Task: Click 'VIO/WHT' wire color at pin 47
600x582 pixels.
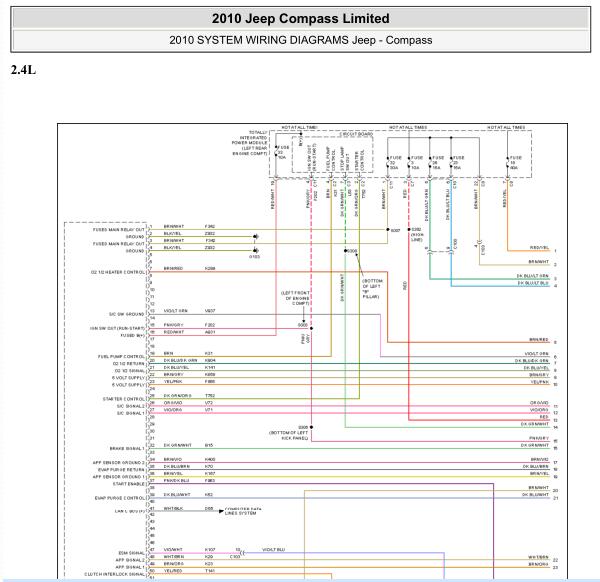Action: (173, 549)
